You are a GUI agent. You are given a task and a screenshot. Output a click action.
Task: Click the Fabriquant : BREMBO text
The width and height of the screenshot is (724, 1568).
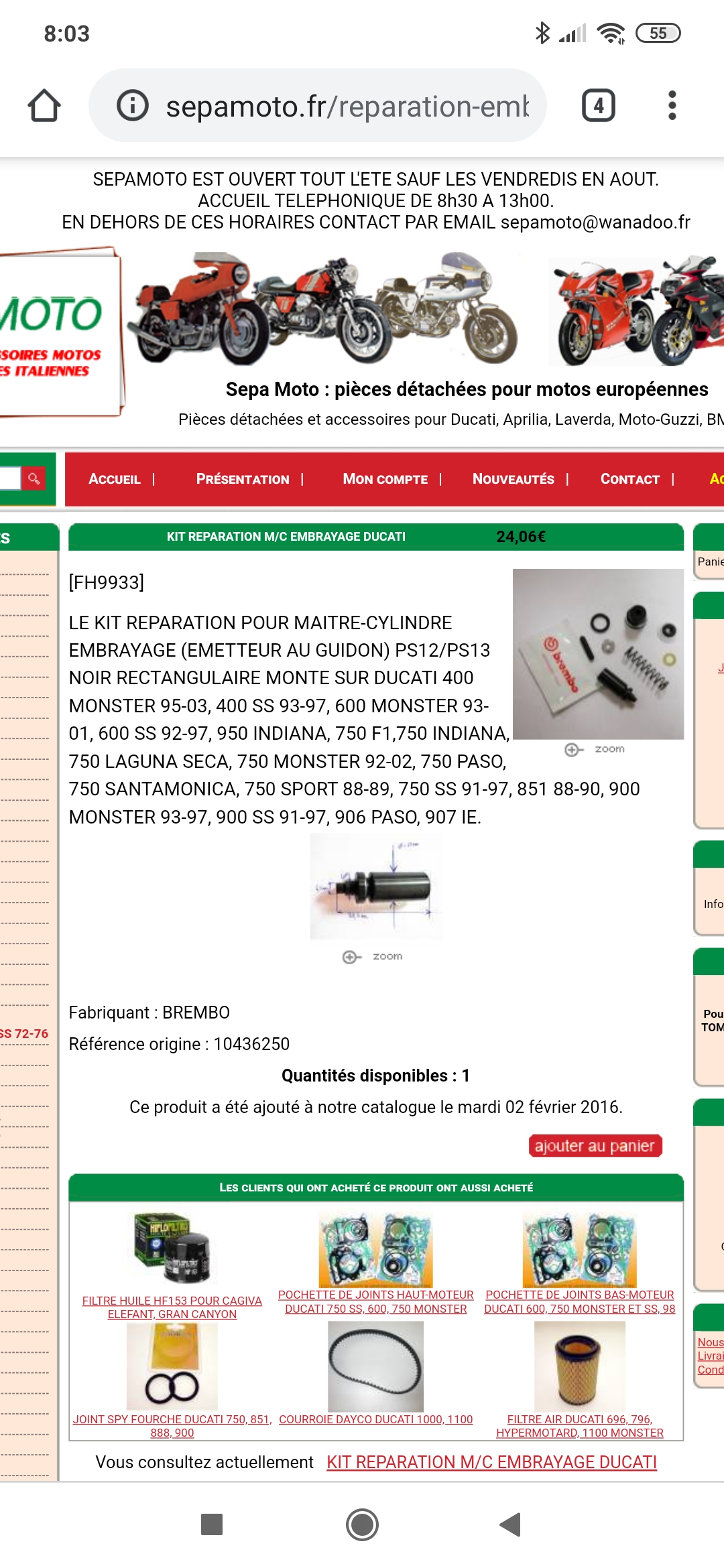(x=149, y=1012)
